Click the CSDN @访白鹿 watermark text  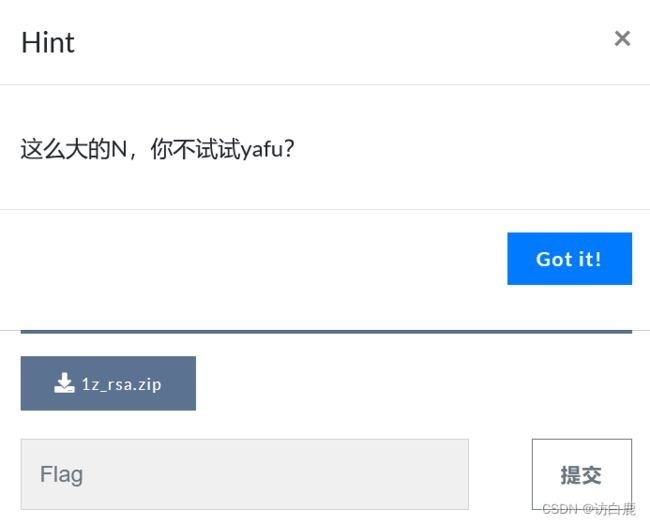589,508
